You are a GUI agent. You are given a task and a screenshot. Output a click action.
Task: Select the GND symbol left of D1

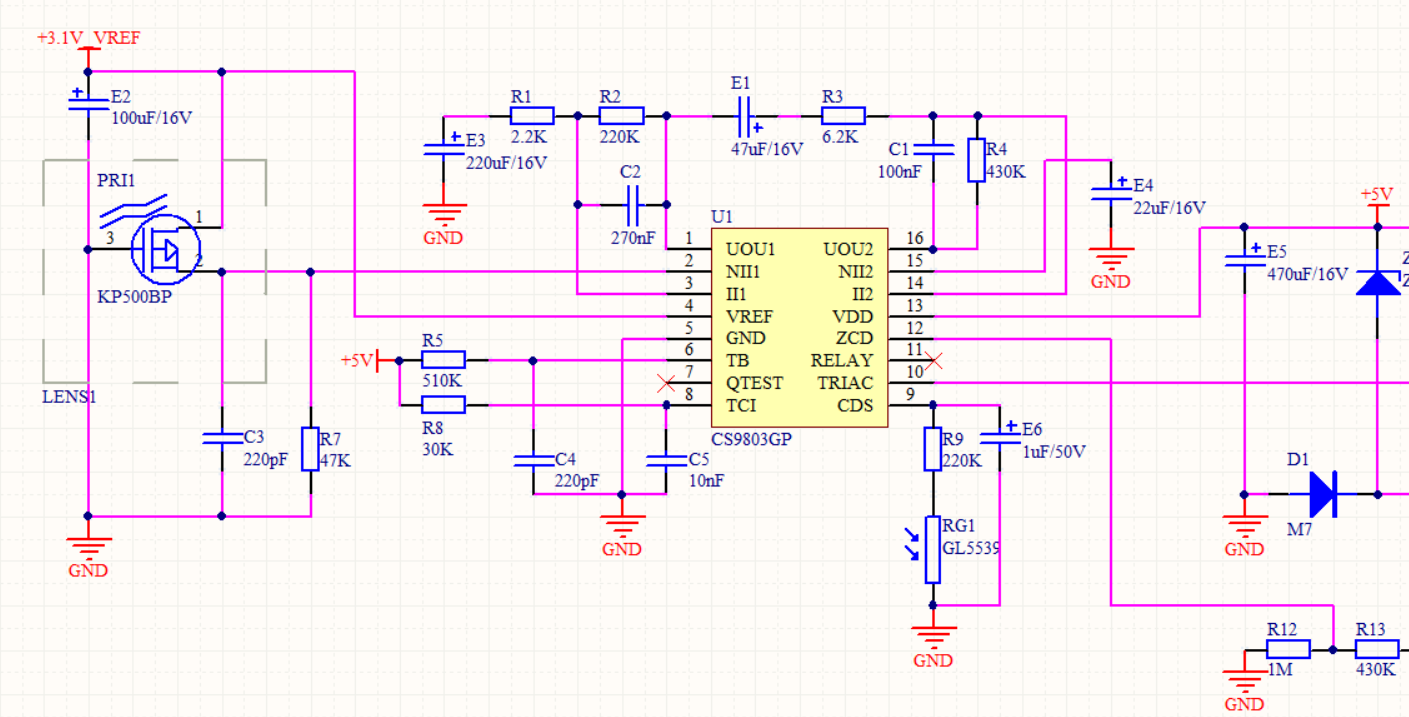pos(1244,533)
